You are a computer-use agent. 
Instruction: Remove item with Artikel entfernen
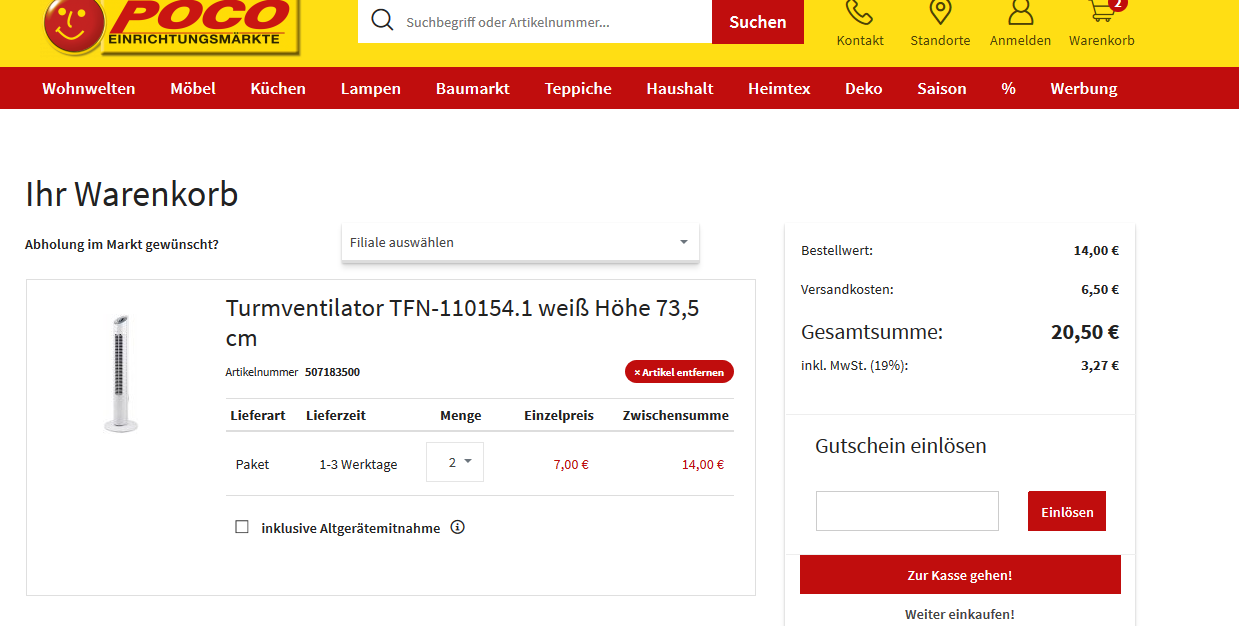click(679, 372)
